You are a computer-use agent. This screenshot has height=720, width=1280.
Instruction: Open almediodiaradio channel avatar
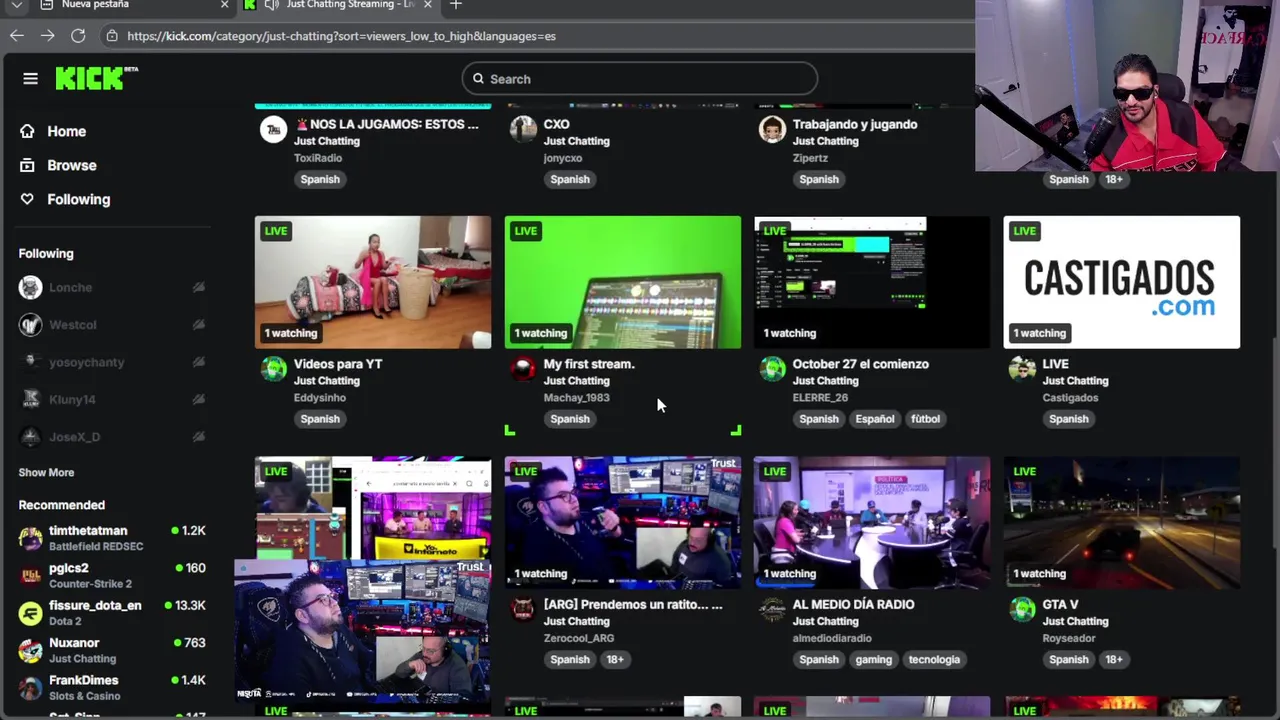(772, 609)
